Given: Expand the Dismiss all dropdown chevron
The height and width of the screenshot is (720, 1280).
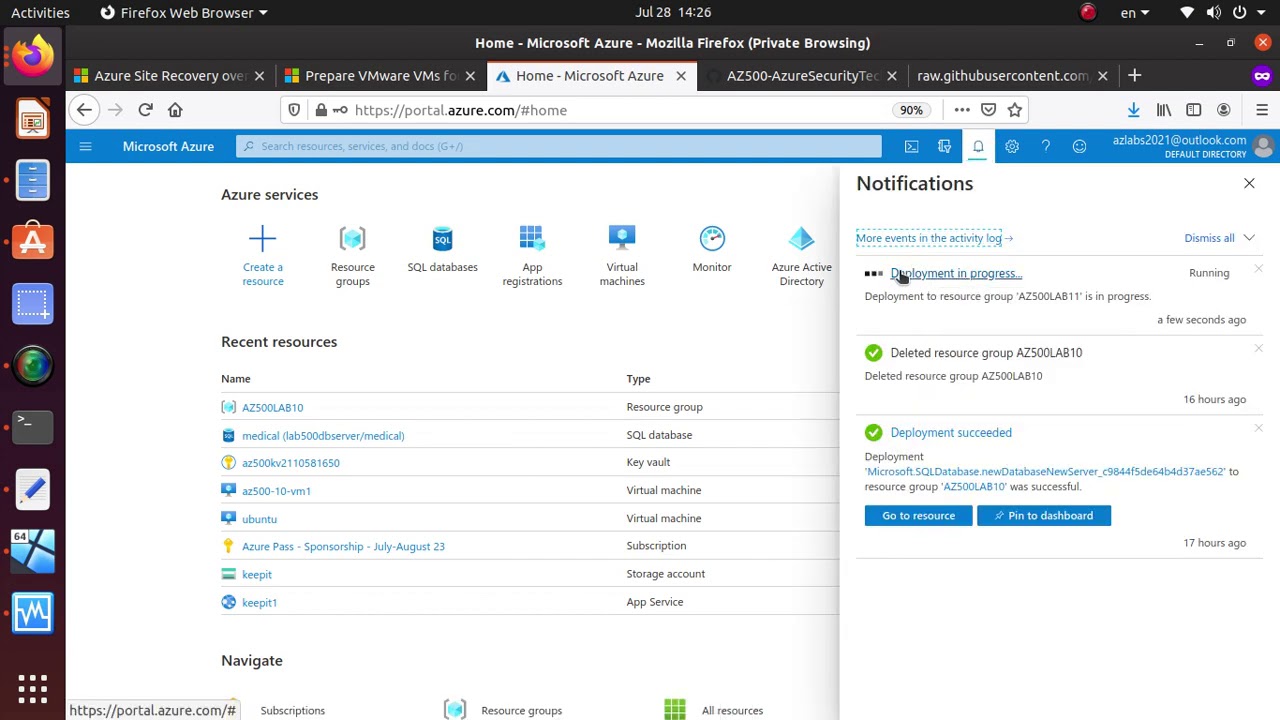Looking at the screenshot, I should click(1249, 238).
